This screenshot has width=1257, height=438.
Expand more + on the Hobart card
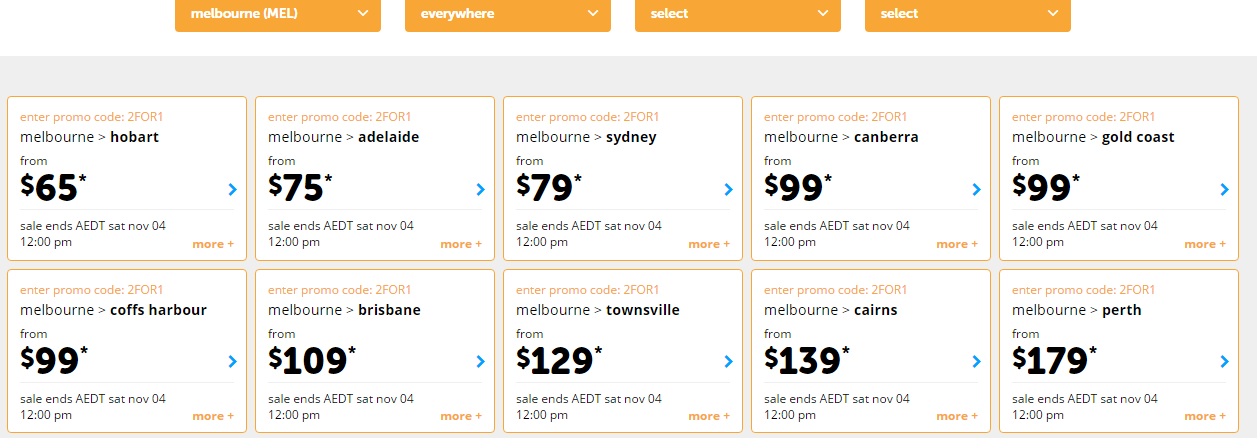(x=213, y=244)
